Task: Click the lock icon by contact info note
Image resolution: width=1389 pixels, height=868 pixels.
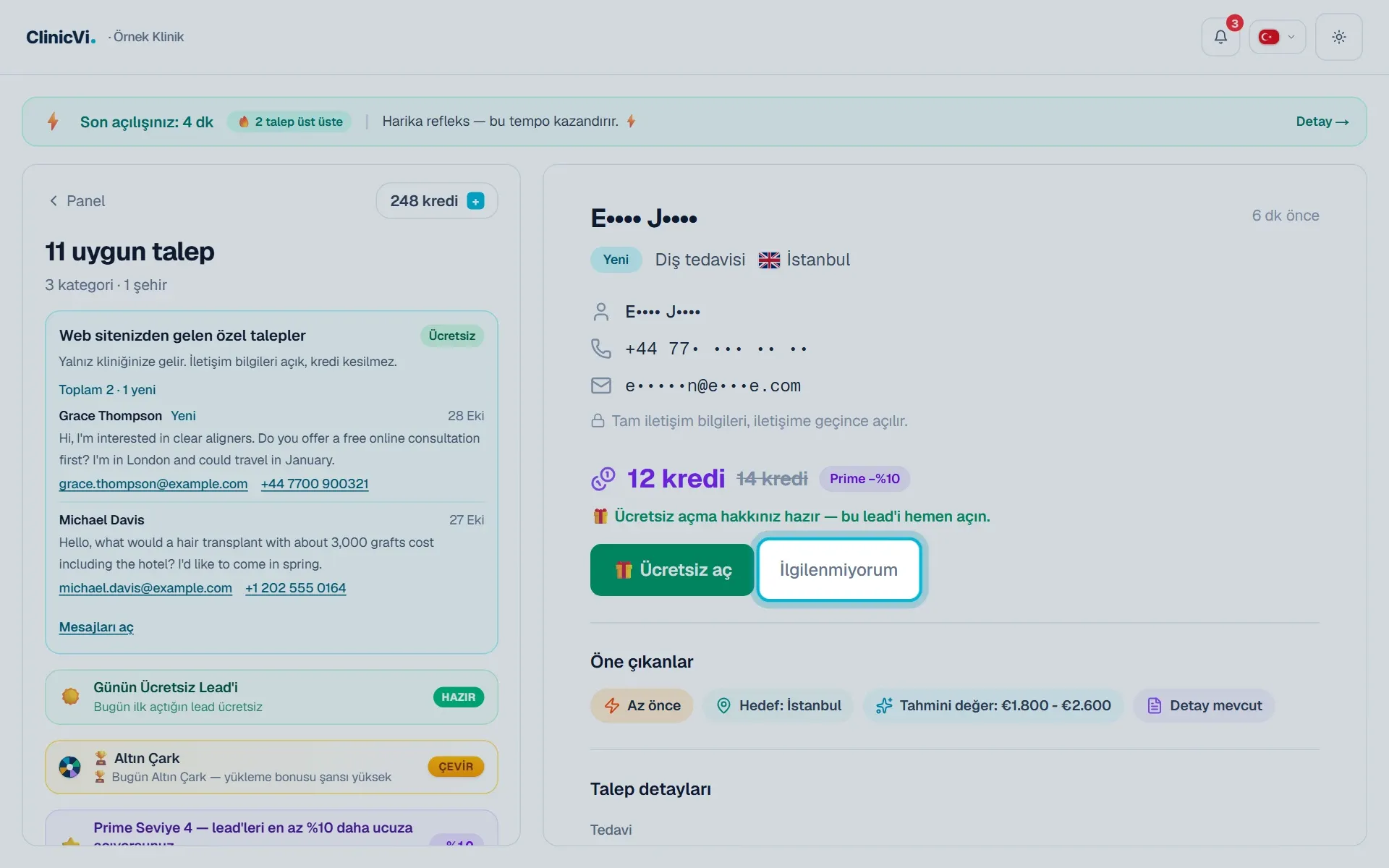Action: click(x=598, y=421)
